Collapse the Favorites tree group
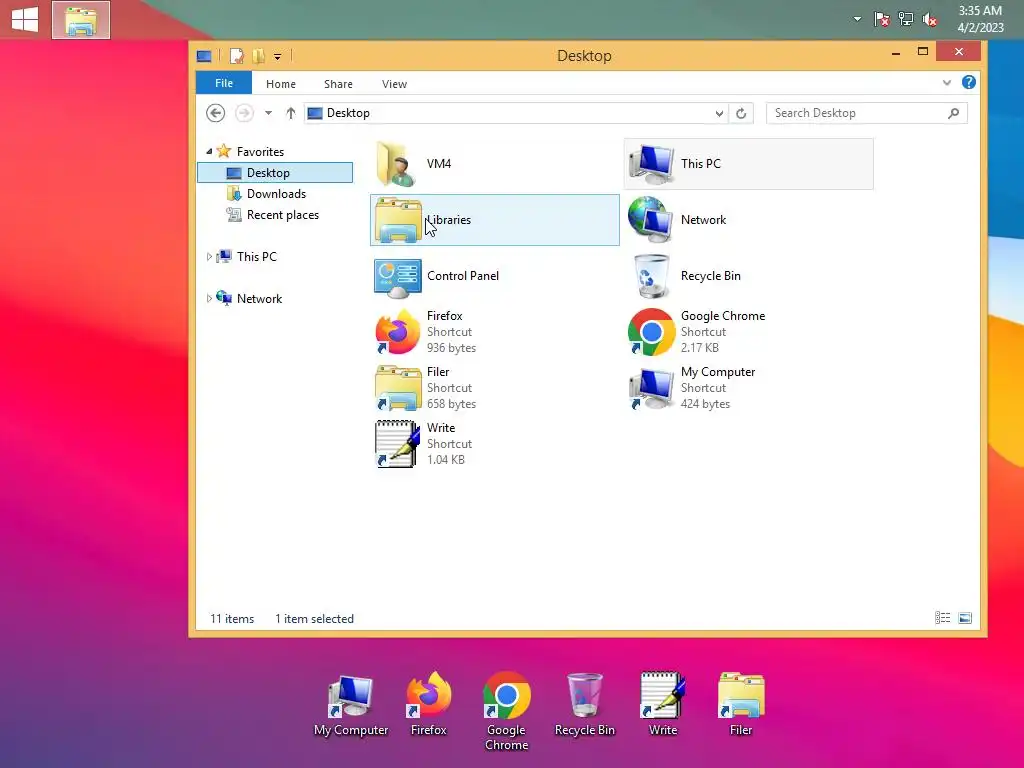Screen dimensions: 1024x768 pyautogui.click(x=209, y=152)
